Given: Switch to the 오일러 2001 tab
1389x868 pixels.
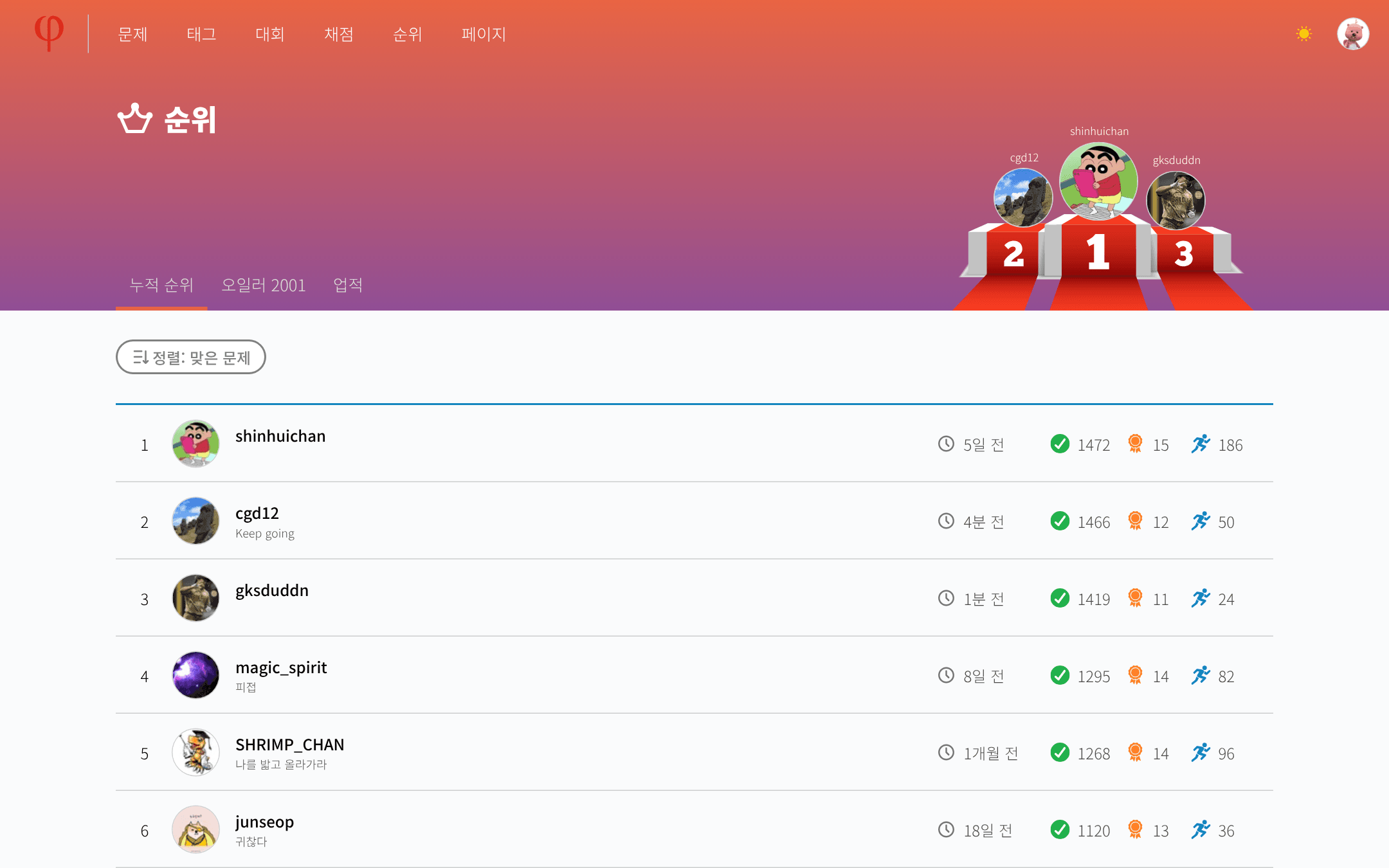Looking at the screenshot, I should coord(264,285).
